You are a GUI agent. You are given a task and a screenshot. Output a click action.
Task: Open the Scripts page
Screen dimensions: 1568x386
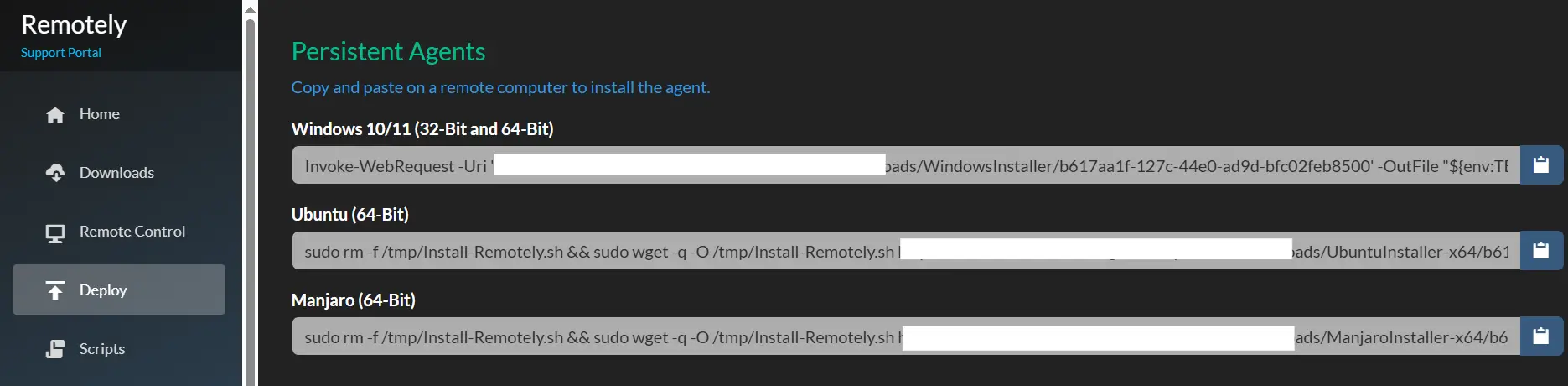[101, 349]
